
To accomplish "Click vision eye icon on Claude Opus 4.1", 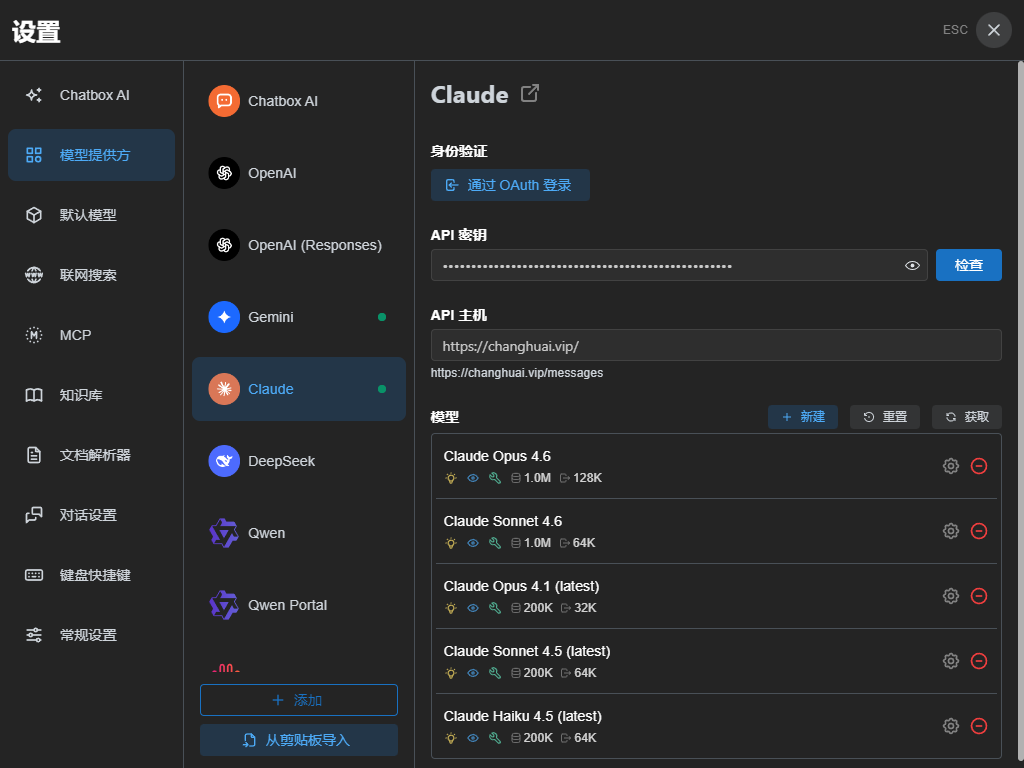I will coord(473,608).
